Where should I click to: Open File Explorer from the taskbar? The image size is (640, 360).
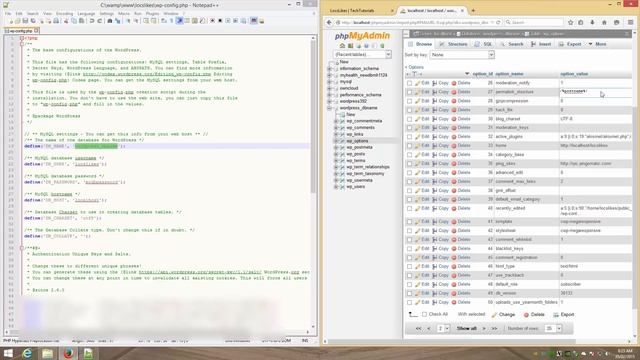(47, 353)
